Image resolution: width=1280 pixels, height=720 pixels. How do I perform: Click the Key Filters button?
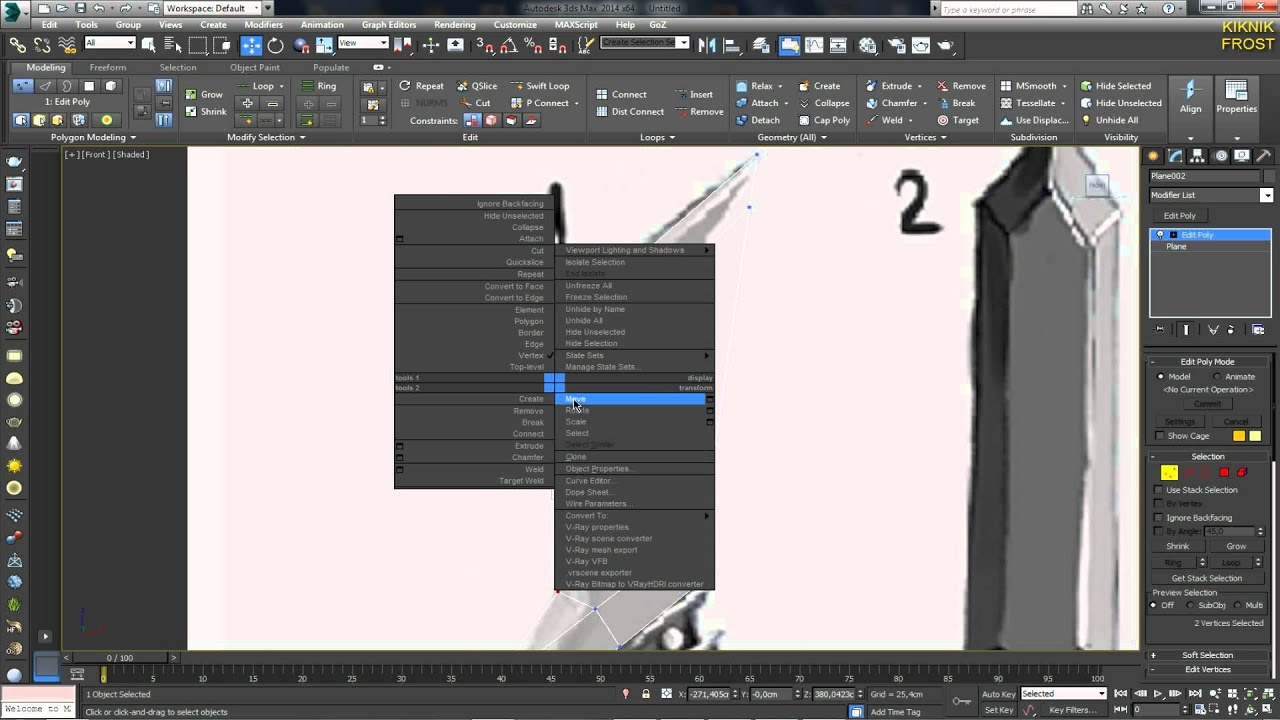tap(1072, 710)
